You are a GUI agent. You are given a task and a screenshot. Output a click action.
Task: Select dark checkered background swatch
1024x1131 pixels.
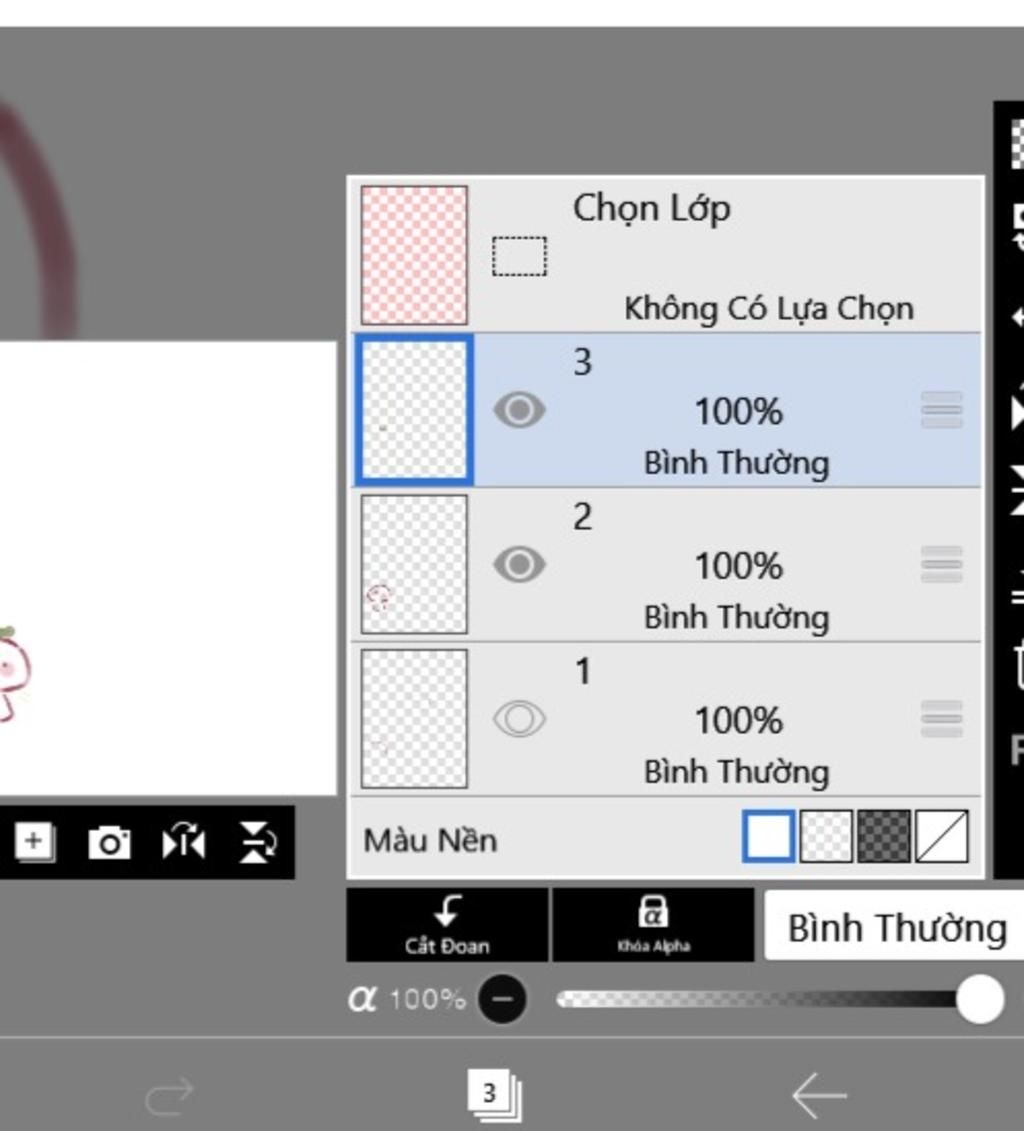884,837
